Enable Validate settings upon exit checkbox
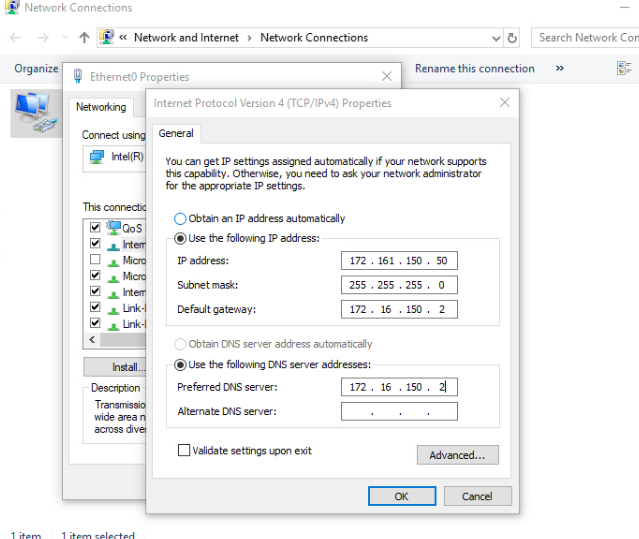The image size is (639, 539). [184, 451]
